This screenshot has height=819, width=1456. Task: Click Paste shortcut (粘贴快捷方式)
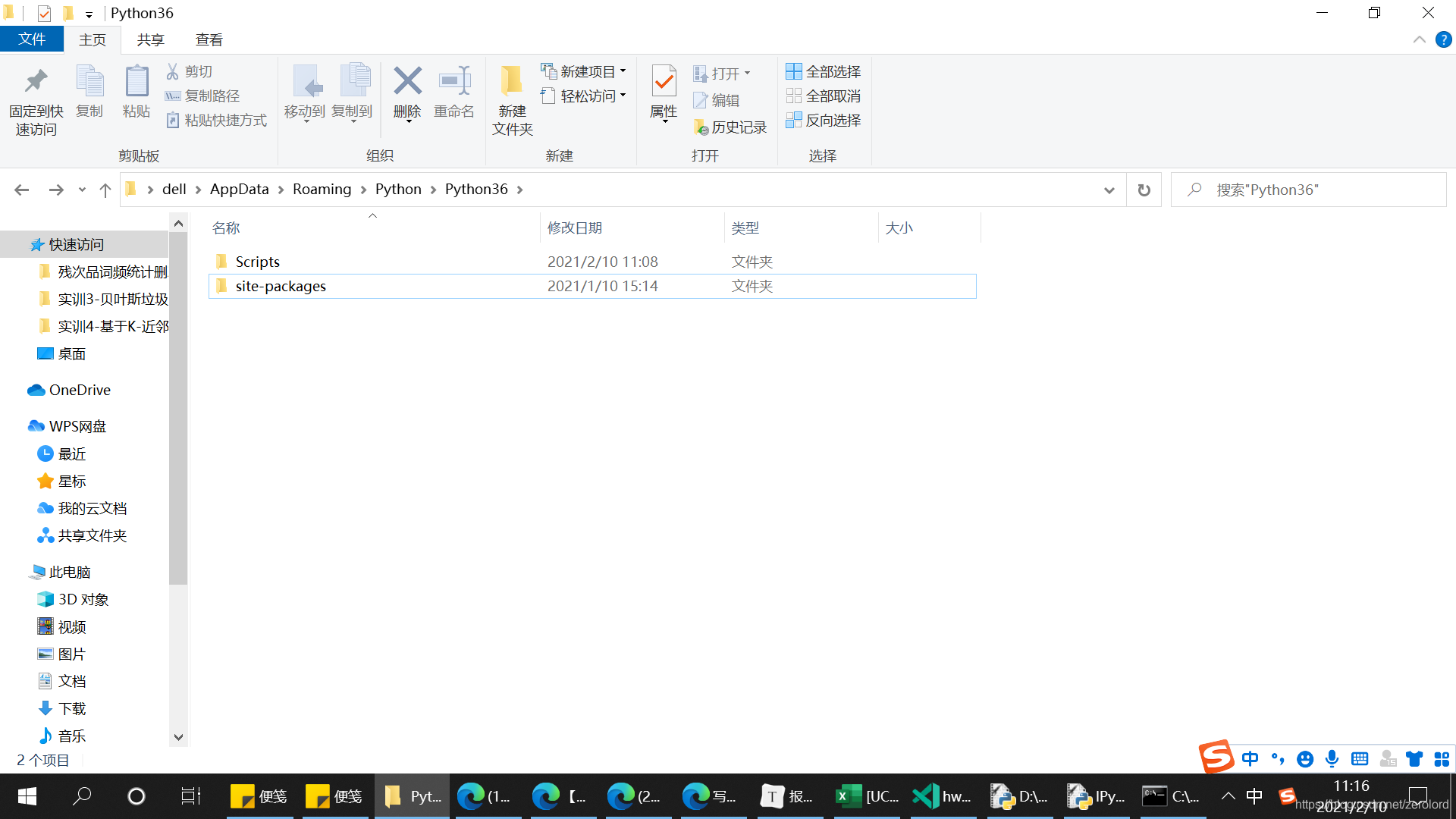(x=216, y=120)
